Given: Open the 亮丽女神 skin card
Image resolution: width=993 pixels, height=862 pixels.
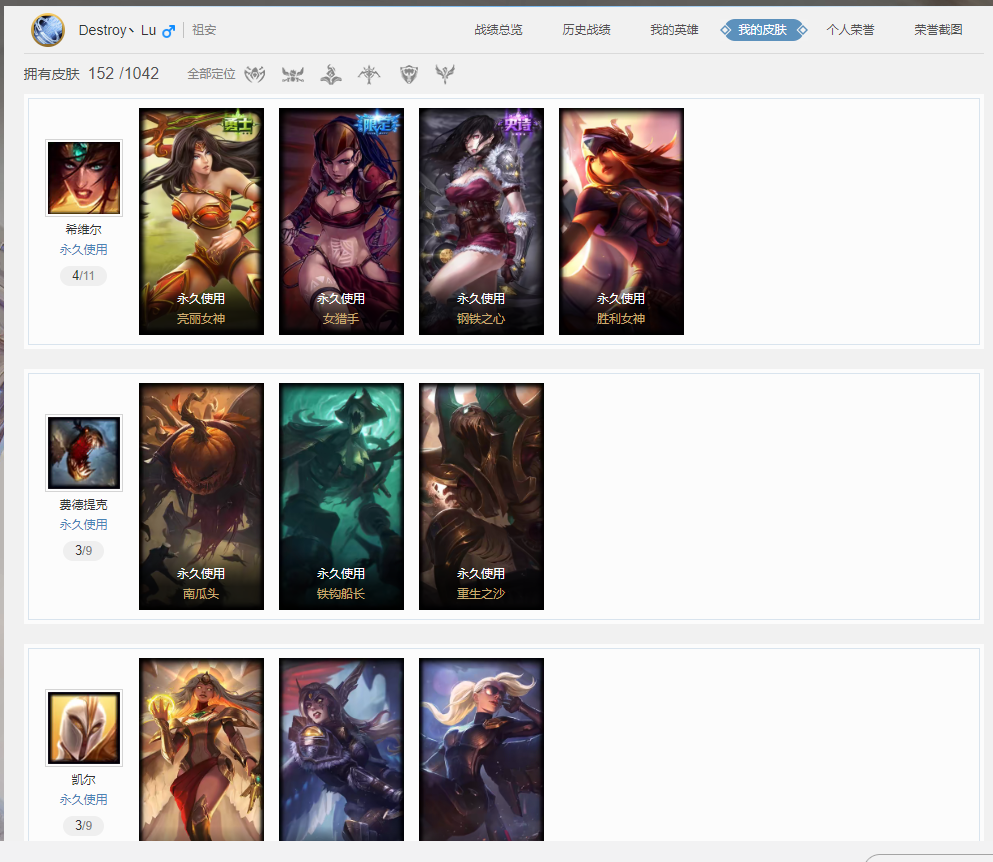Looking at the screenshot, I should (x=201, y=221).
